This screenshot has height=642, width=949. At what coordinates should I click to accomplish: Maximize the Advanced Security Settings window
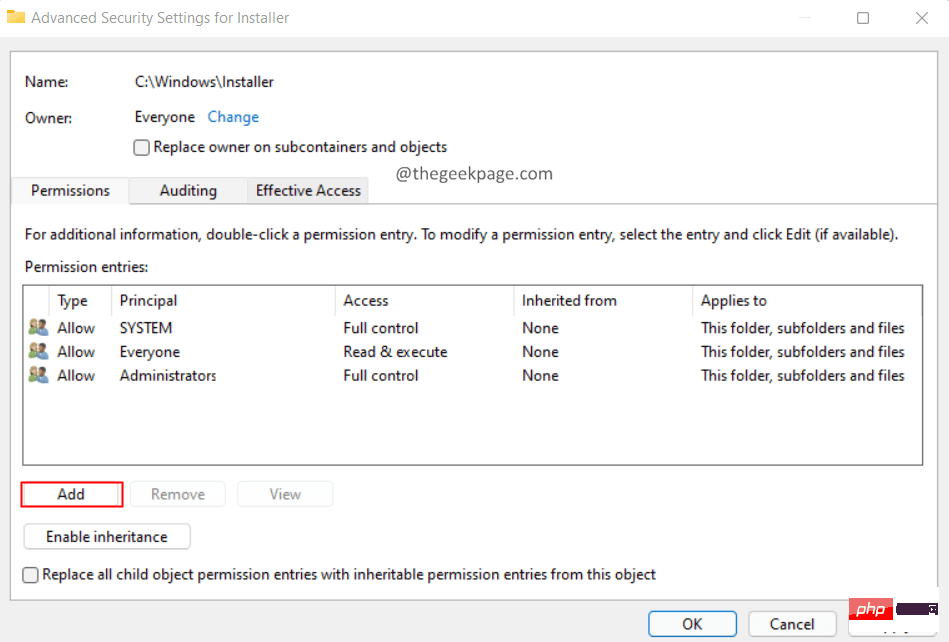[863, 18]
